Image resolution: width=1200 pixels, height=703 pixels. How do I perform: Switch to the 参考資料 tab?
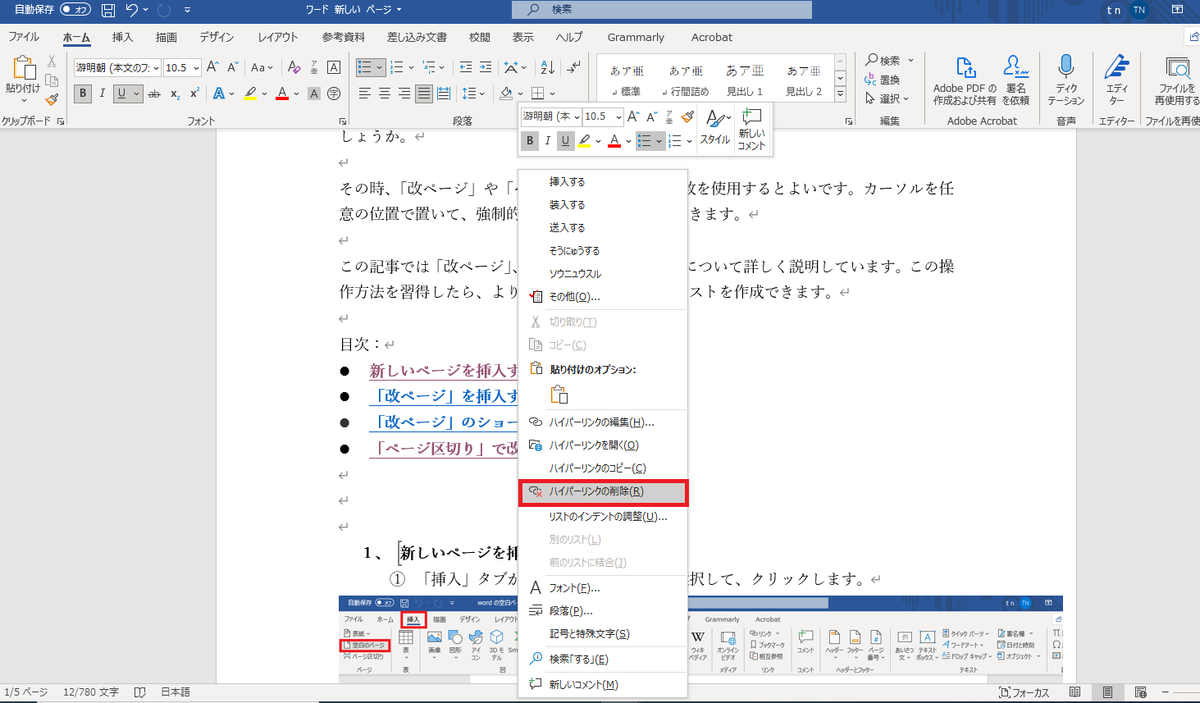point(343,37)
